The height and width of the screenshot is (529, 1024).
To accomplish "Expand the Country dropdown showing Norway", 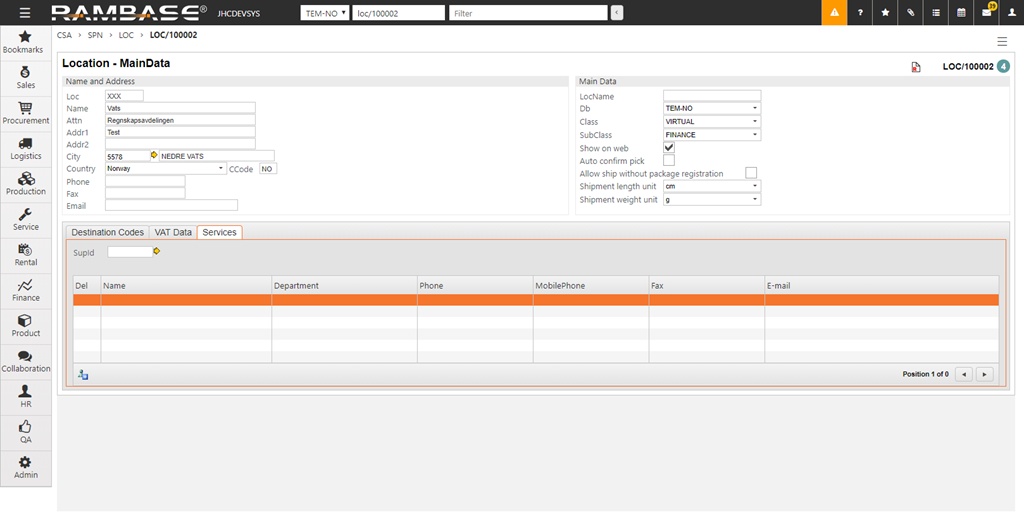I will 165,169.
